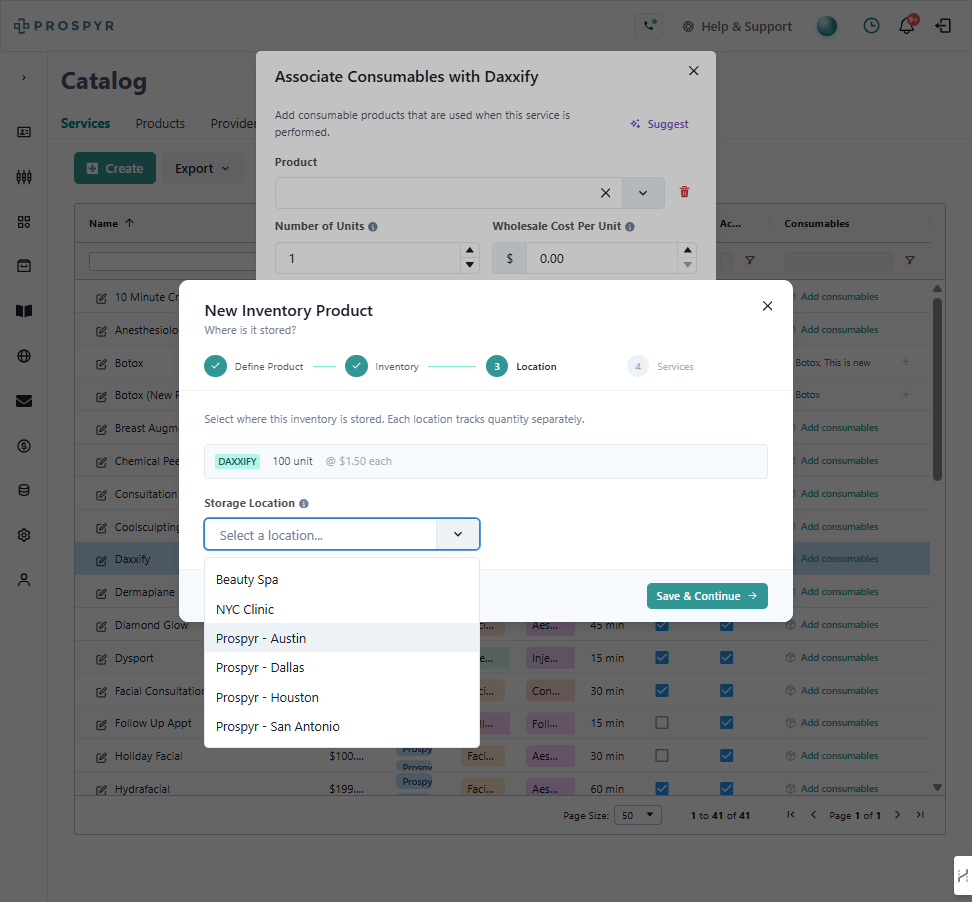Expand the Product combo box chevron
Image resolution: width=972 pixels, height=902 pixels.
[x=643, y=193]
